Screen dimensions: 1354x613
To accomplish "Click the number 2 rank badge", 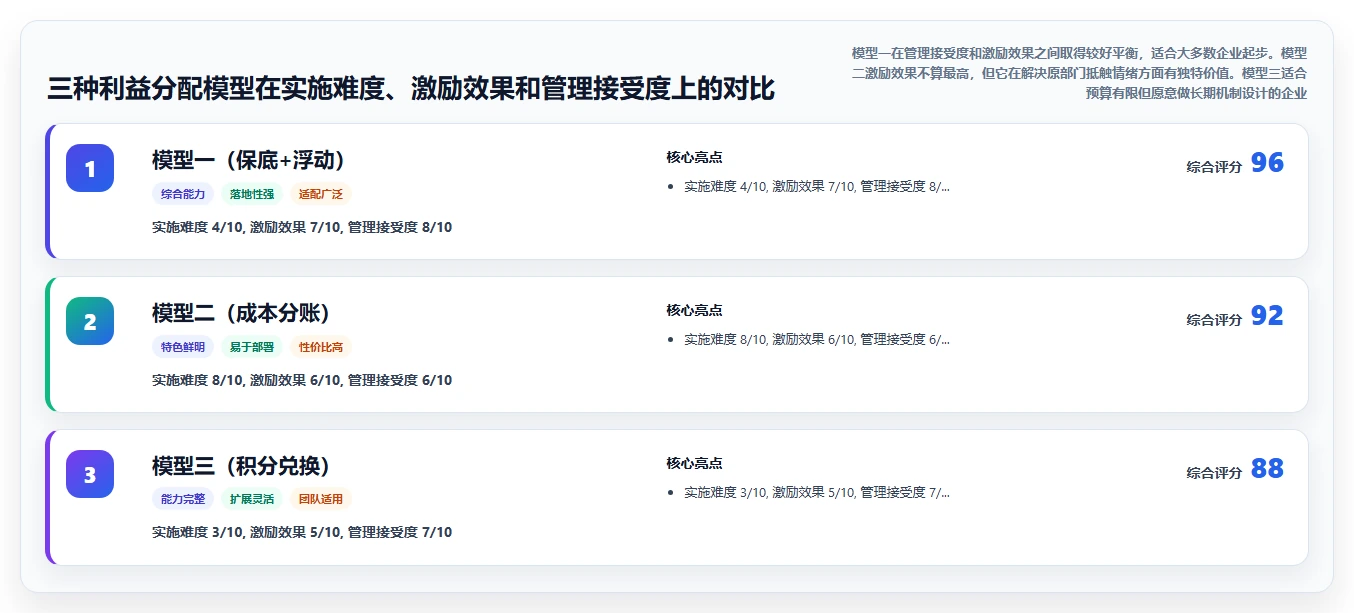I will click(x=90, y=321).
